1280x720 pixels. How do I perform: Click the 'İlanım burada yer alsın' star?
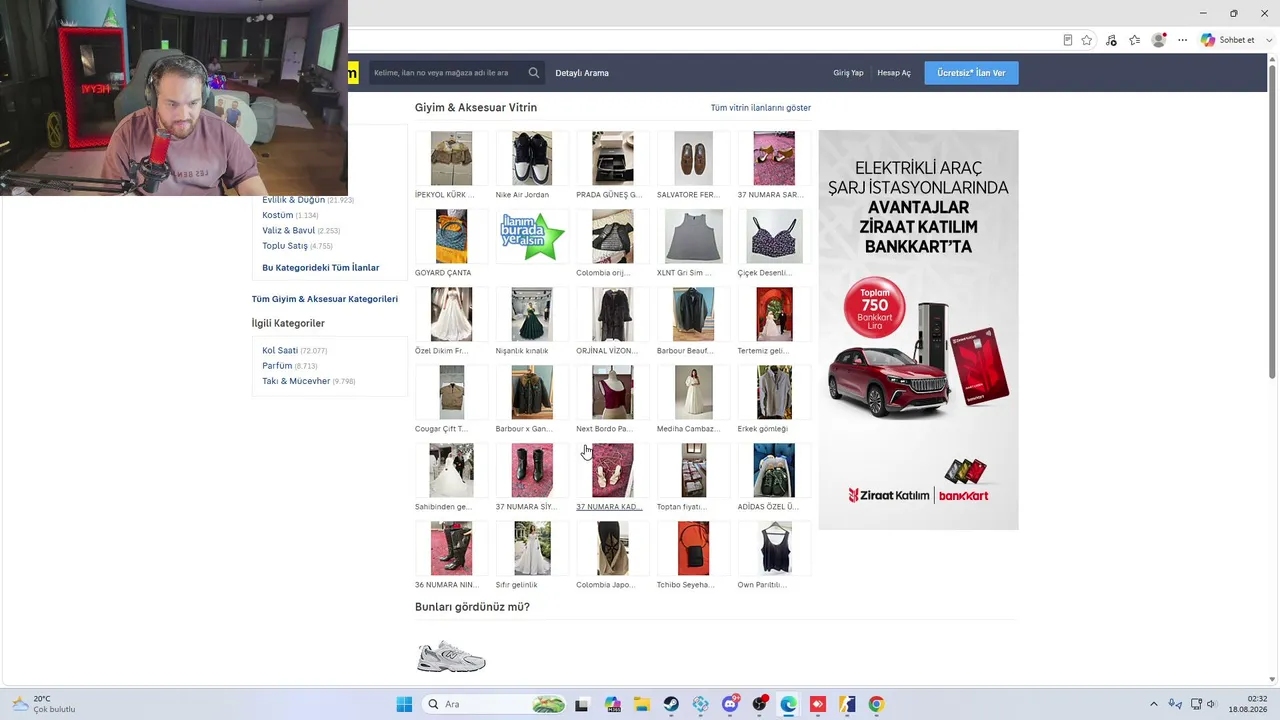(x=532, y=236)
